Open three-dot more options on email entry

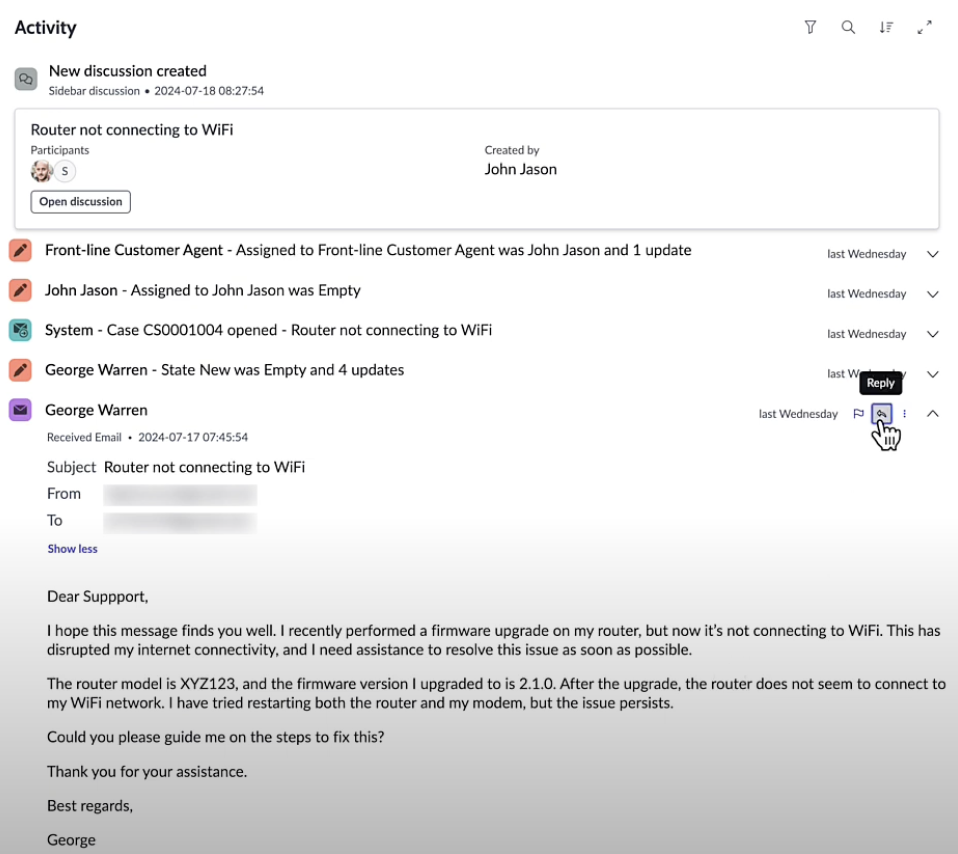pyautogui.click(x=905, y=414)
